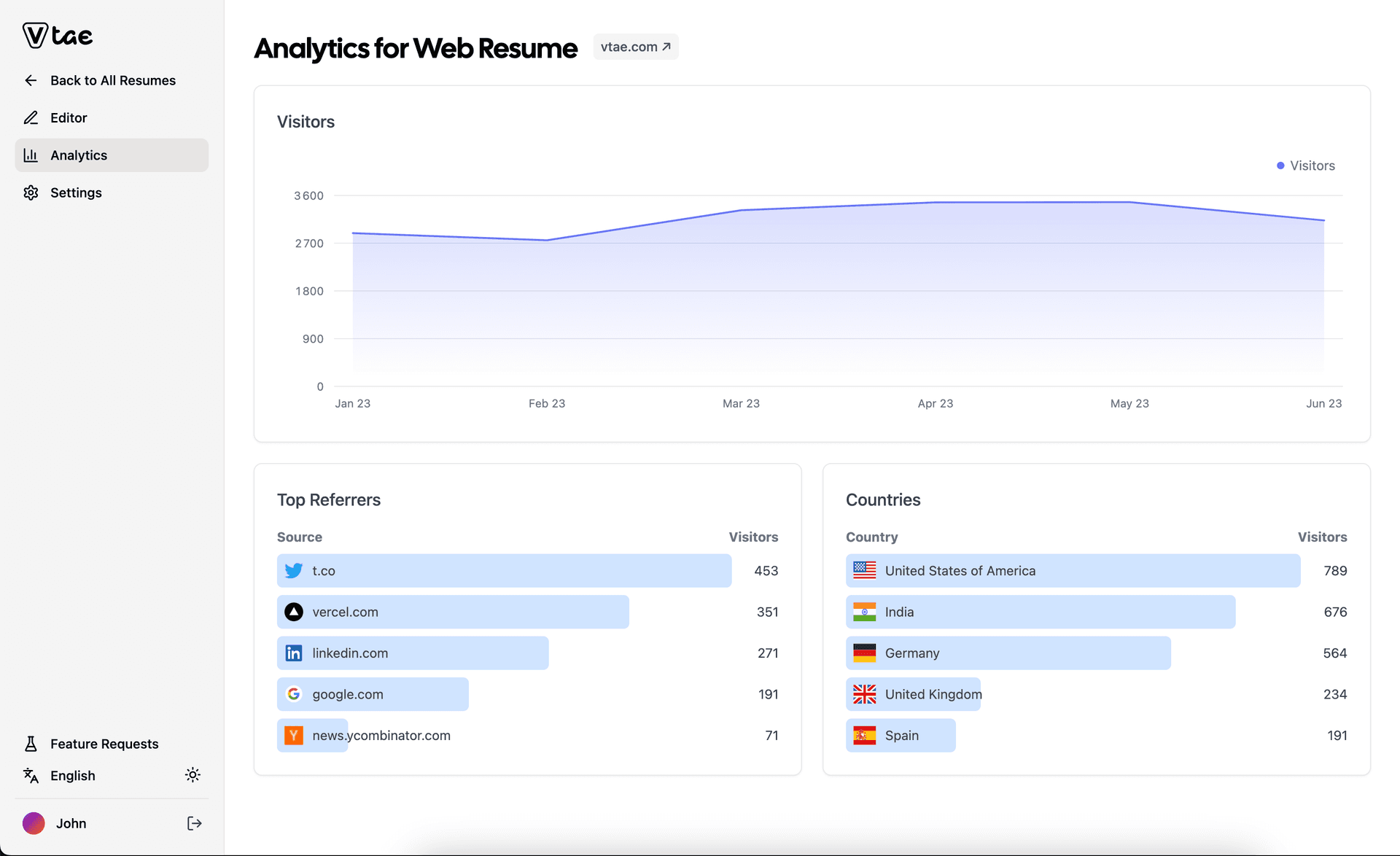1400x856 pixels.
Task: Click the Editor sidebar icon
Action: pos(31,117)
